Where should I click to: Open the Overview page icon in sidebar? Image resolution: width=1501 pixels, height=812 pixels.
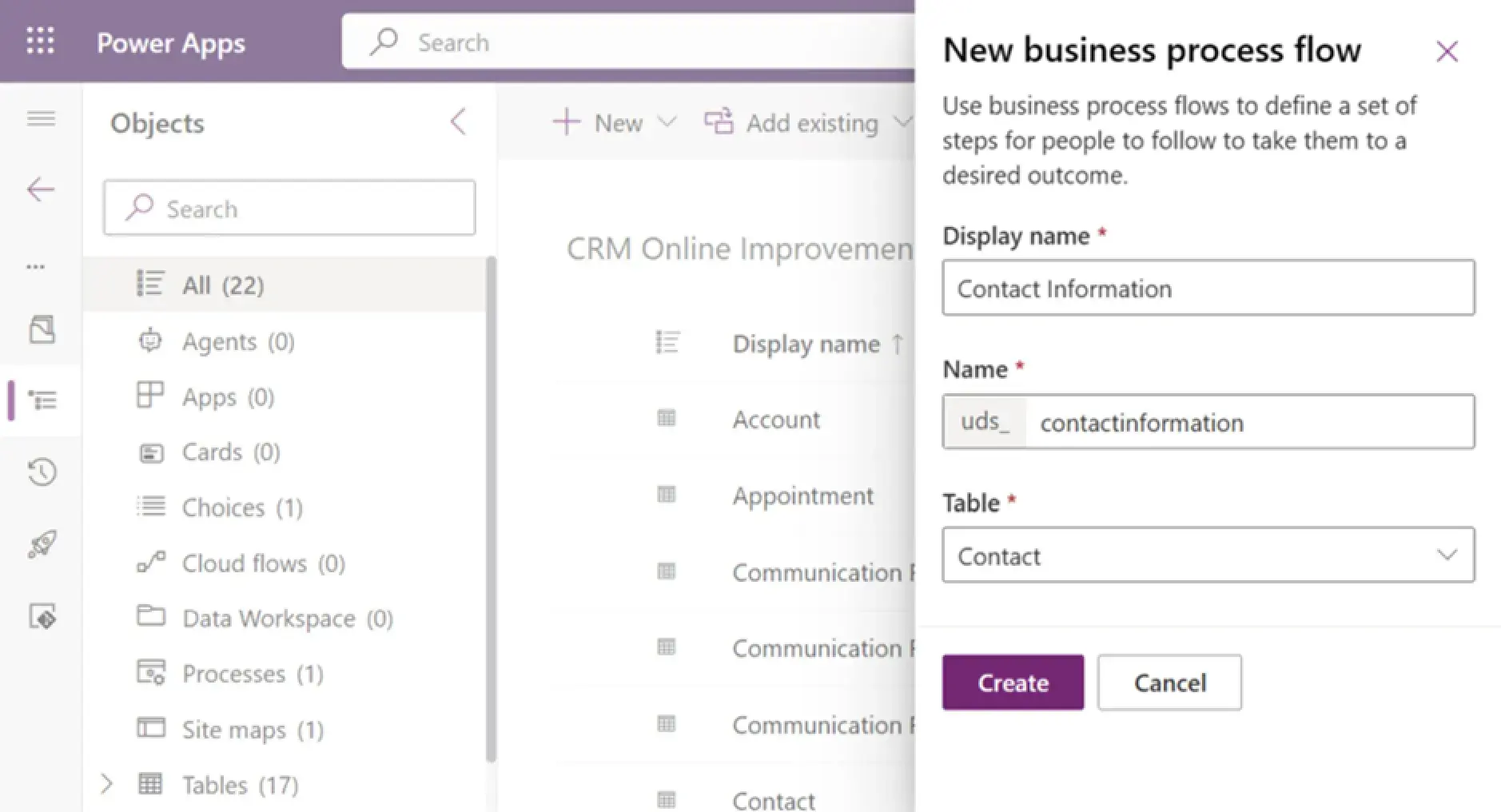point(42,329)
